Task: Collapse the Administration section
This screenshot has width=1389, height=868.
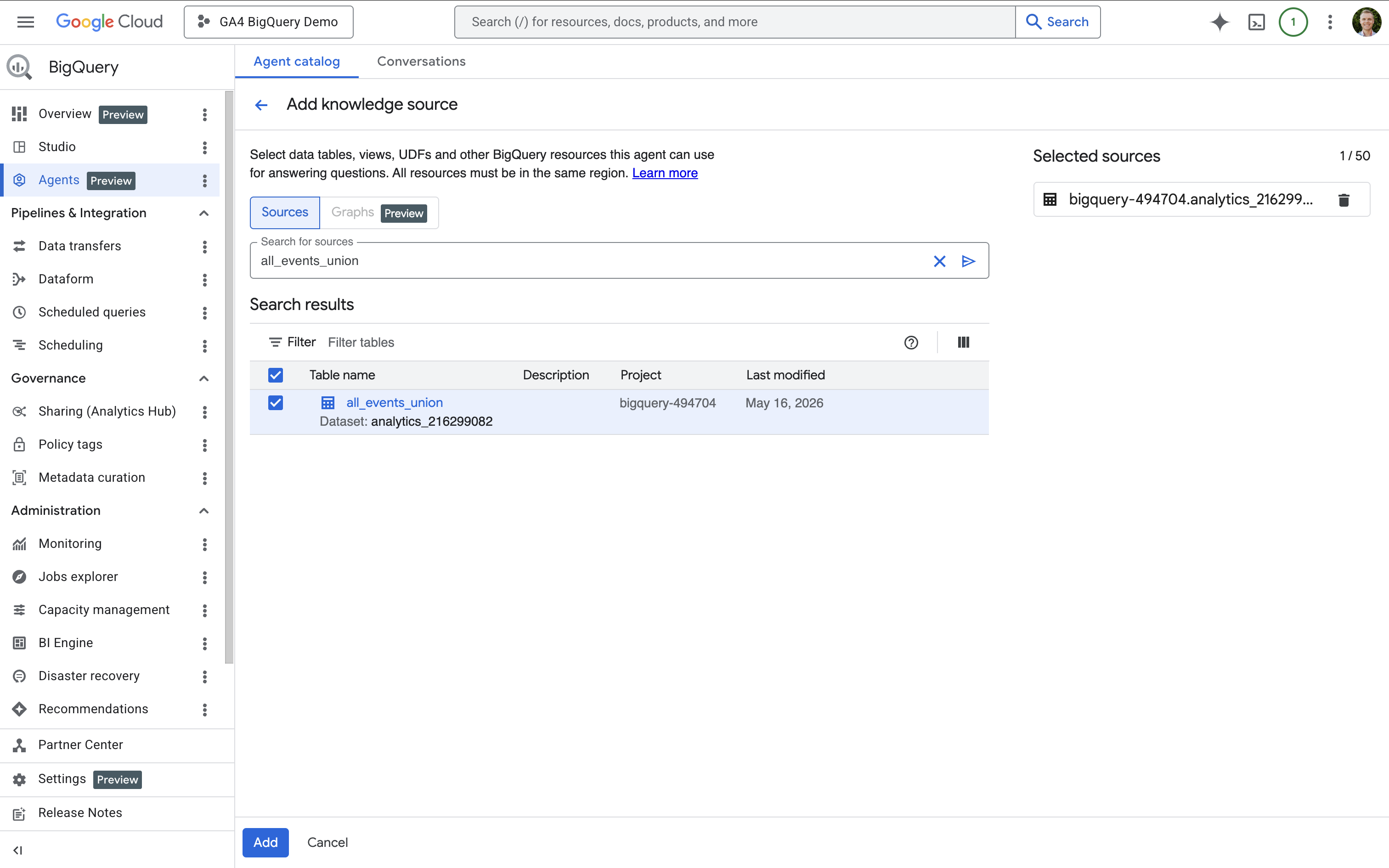Action: (x=204, y=510)
